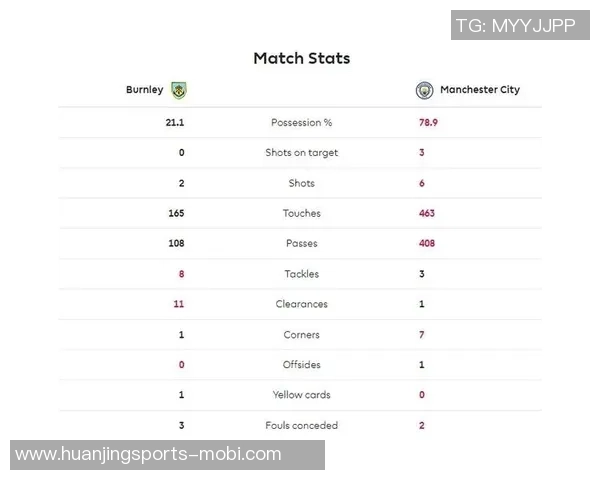Select the Burnley team name
Screen dimensions: 600x480
click(144, 90)
